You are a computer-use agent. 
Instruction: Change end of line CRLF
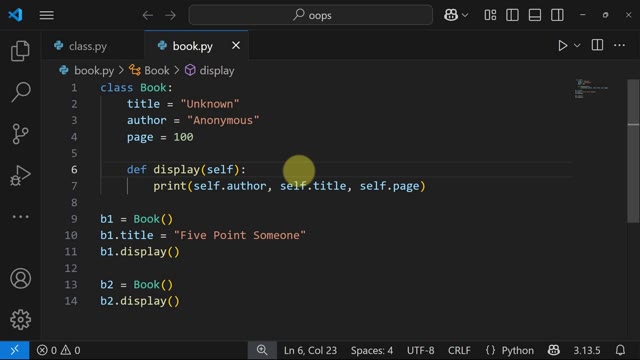tap(459, 350)
